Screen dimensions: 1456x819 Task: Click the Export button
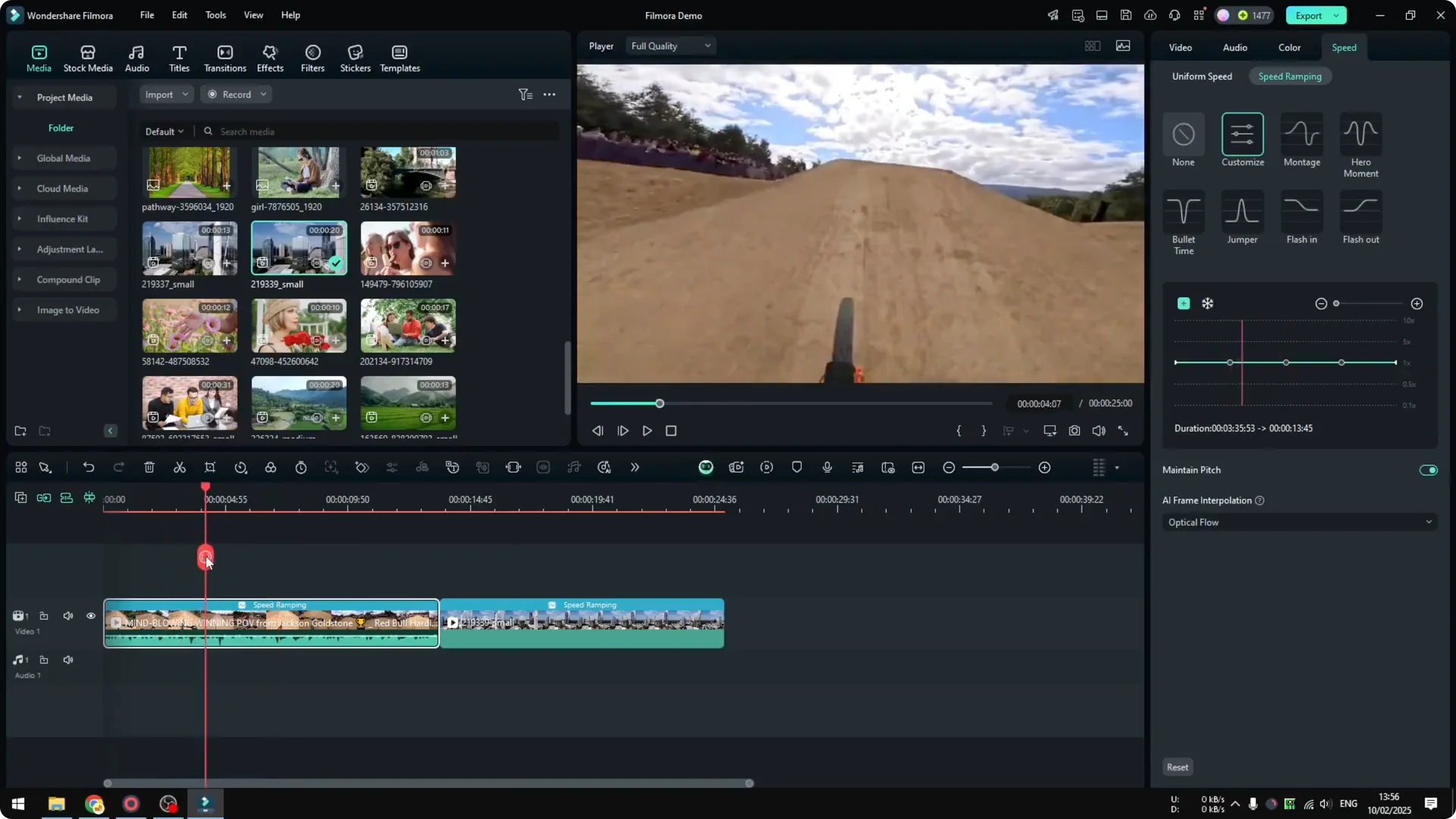tap(1308, 15)
